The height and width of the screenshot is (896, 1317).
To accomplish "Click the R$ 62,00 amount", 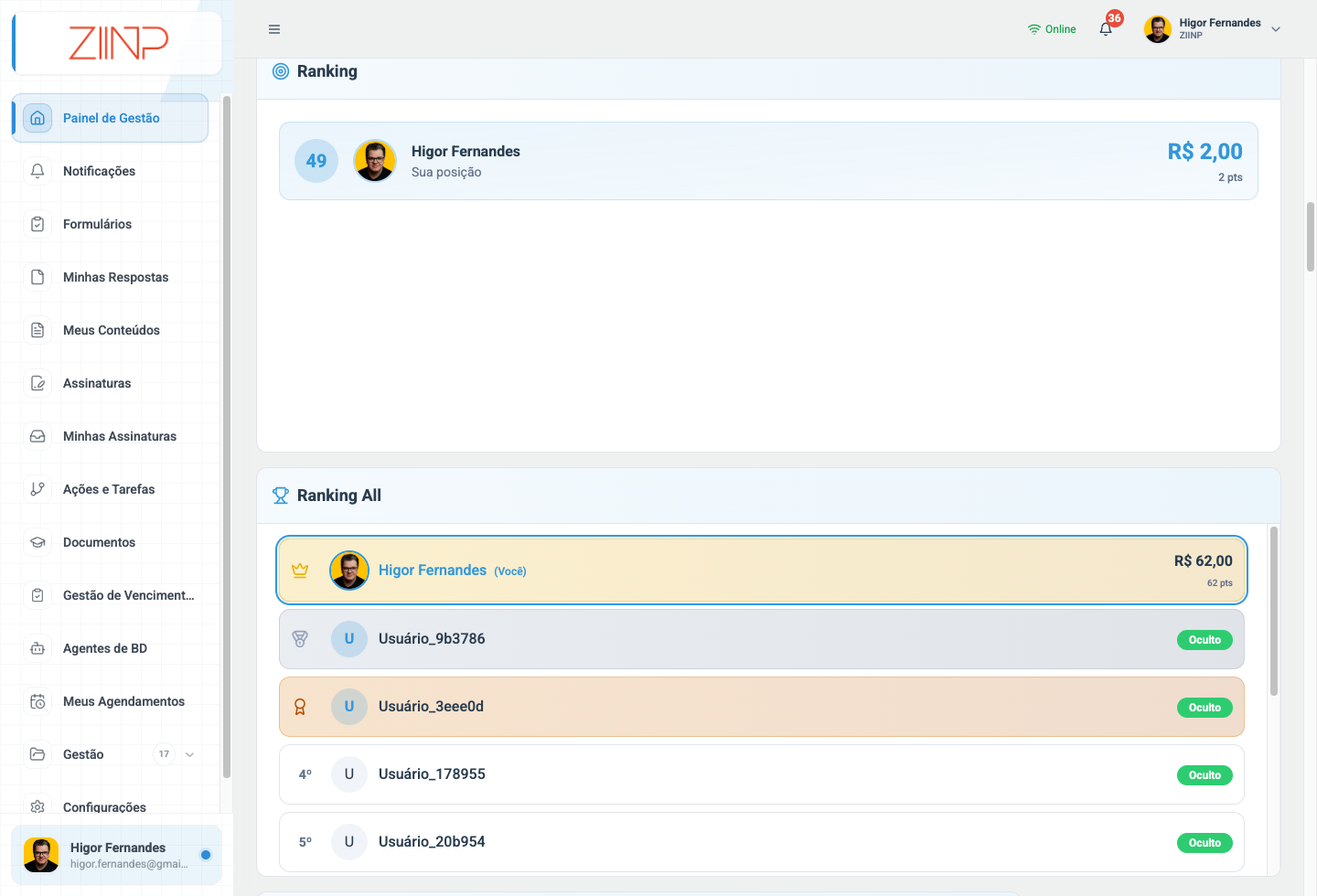I will [1203, 561].
